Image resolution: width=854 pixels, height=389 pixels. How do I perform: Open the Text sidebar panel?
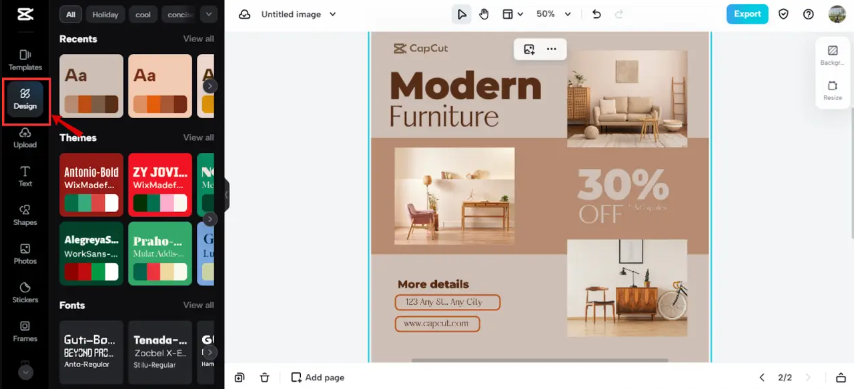(x=25, y=177)
